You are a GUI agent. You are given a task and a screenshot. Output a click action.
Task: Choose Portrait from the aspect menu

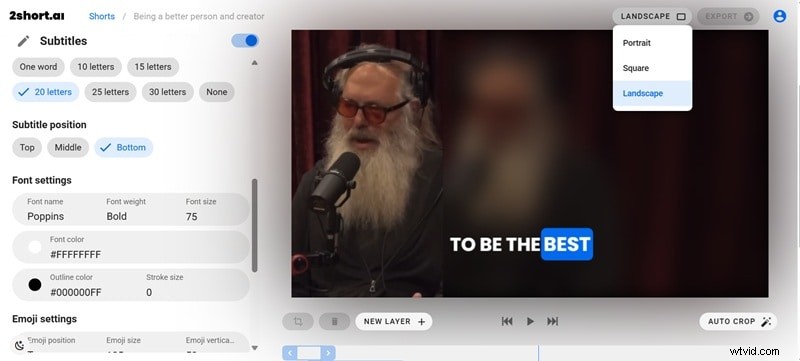(x=653, y=43)
